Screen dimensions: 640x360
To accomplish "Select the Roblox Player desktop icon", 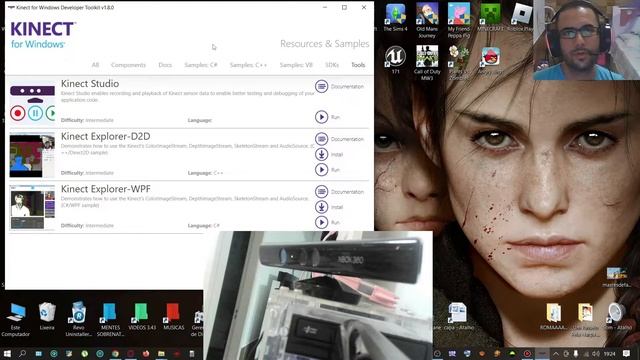I will [x=521, y=18].
